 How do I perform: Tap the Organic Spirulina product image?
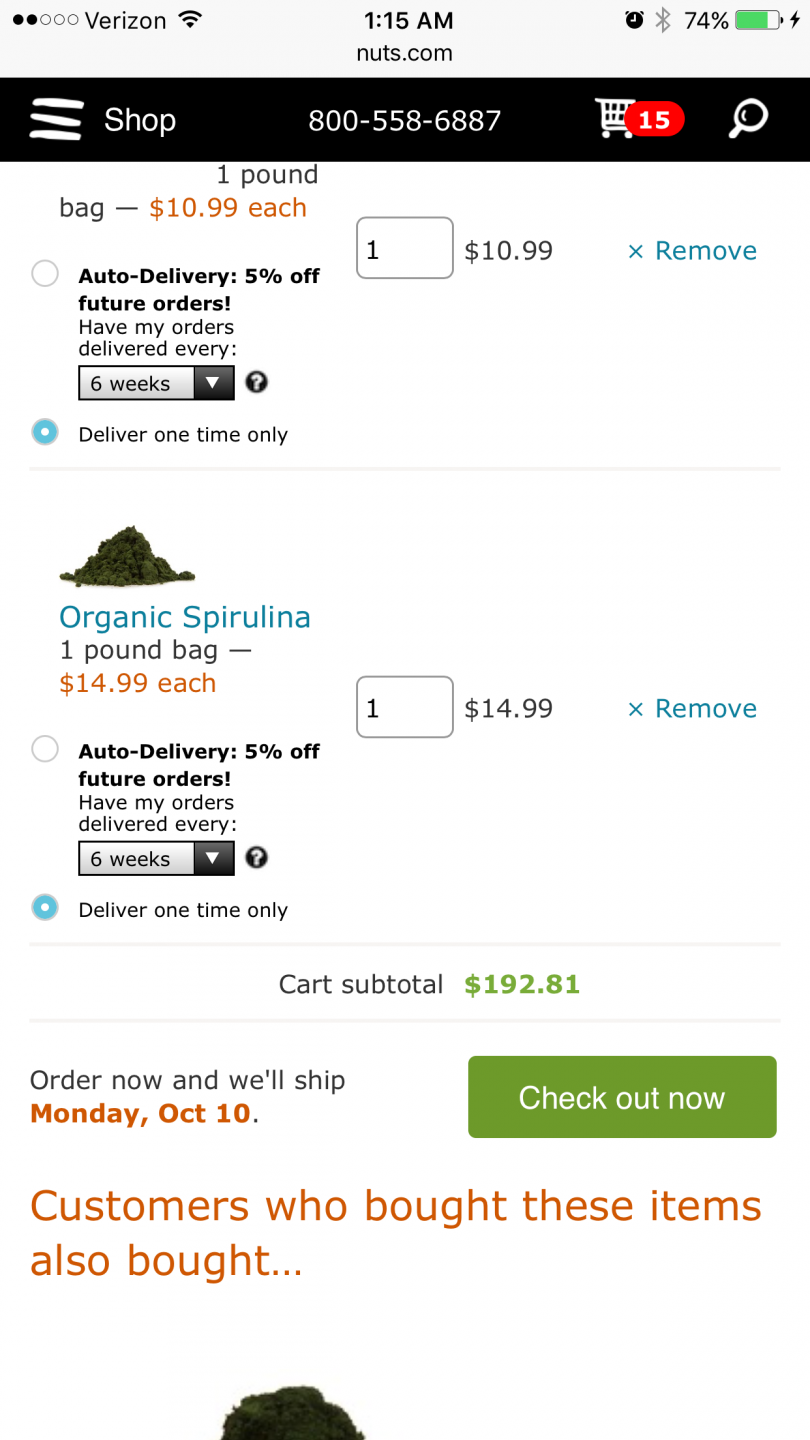pos(127,557)
